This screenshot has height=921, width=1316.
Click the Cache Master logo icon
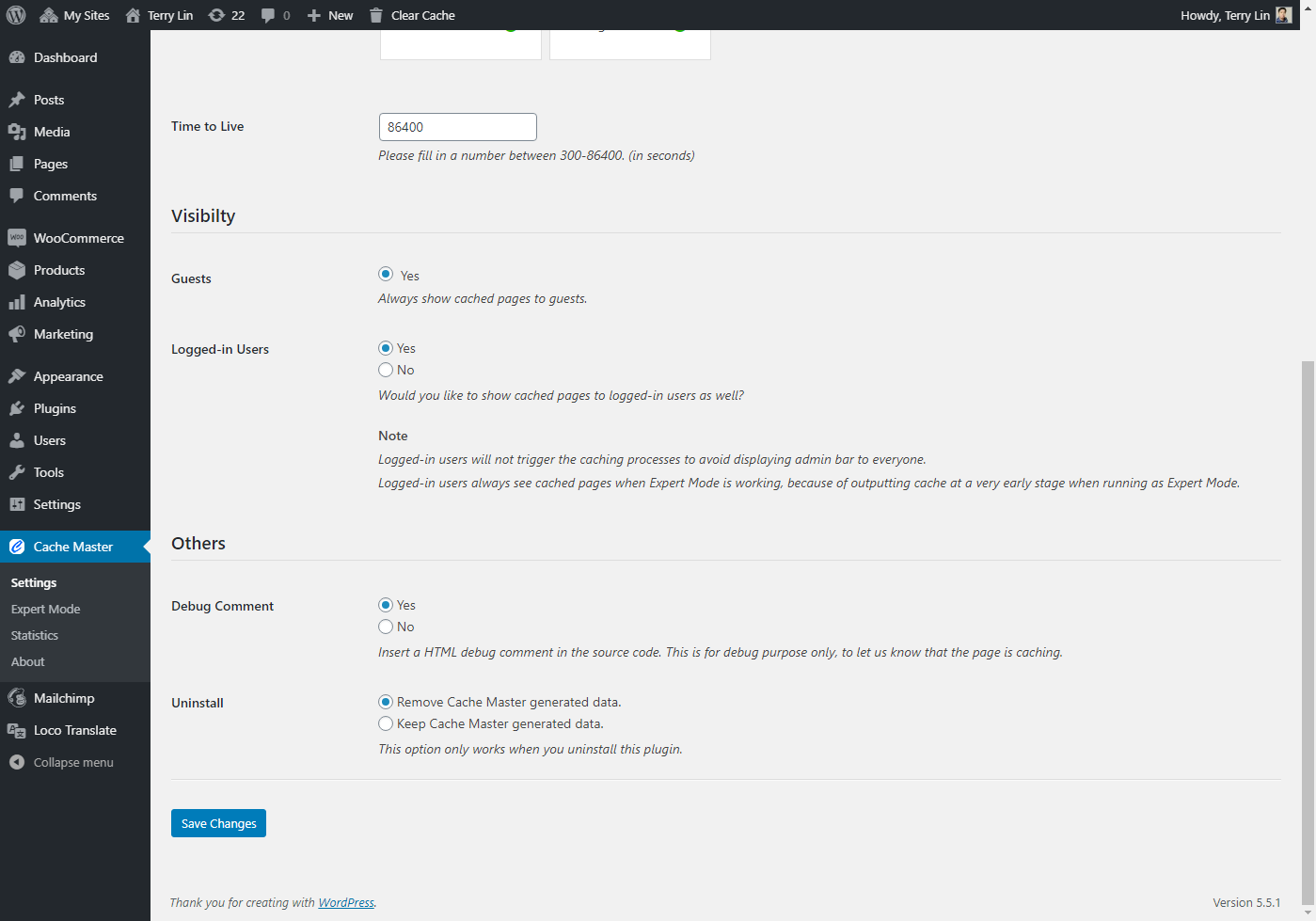click(17, 547)
